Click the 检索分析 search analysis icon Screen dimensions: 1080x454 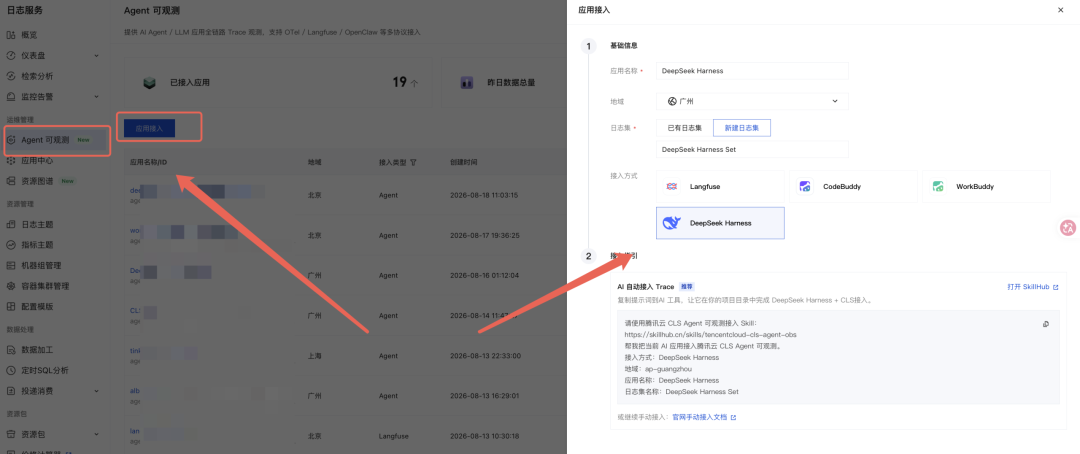coord(11,76)
